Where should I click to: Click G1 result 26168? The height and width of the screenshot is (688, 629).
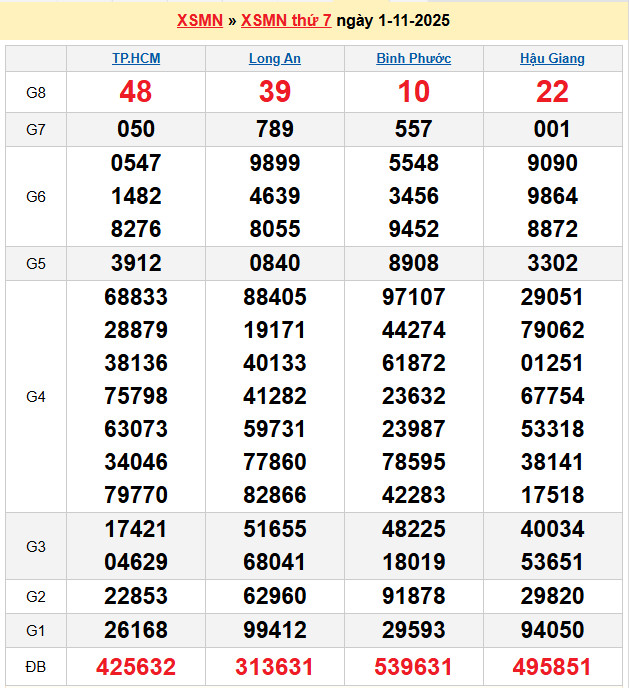[x=136, y=630]
